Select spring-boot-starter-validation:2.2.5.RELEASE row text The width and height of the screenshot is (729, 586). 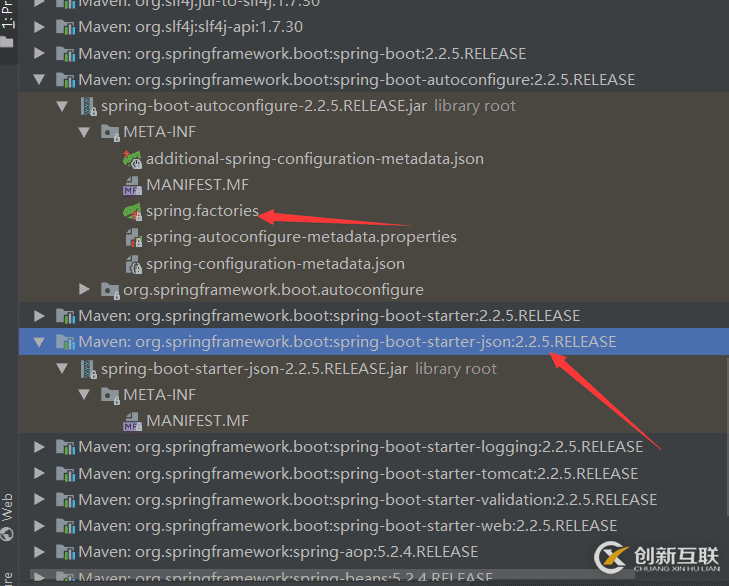[368, 499]
